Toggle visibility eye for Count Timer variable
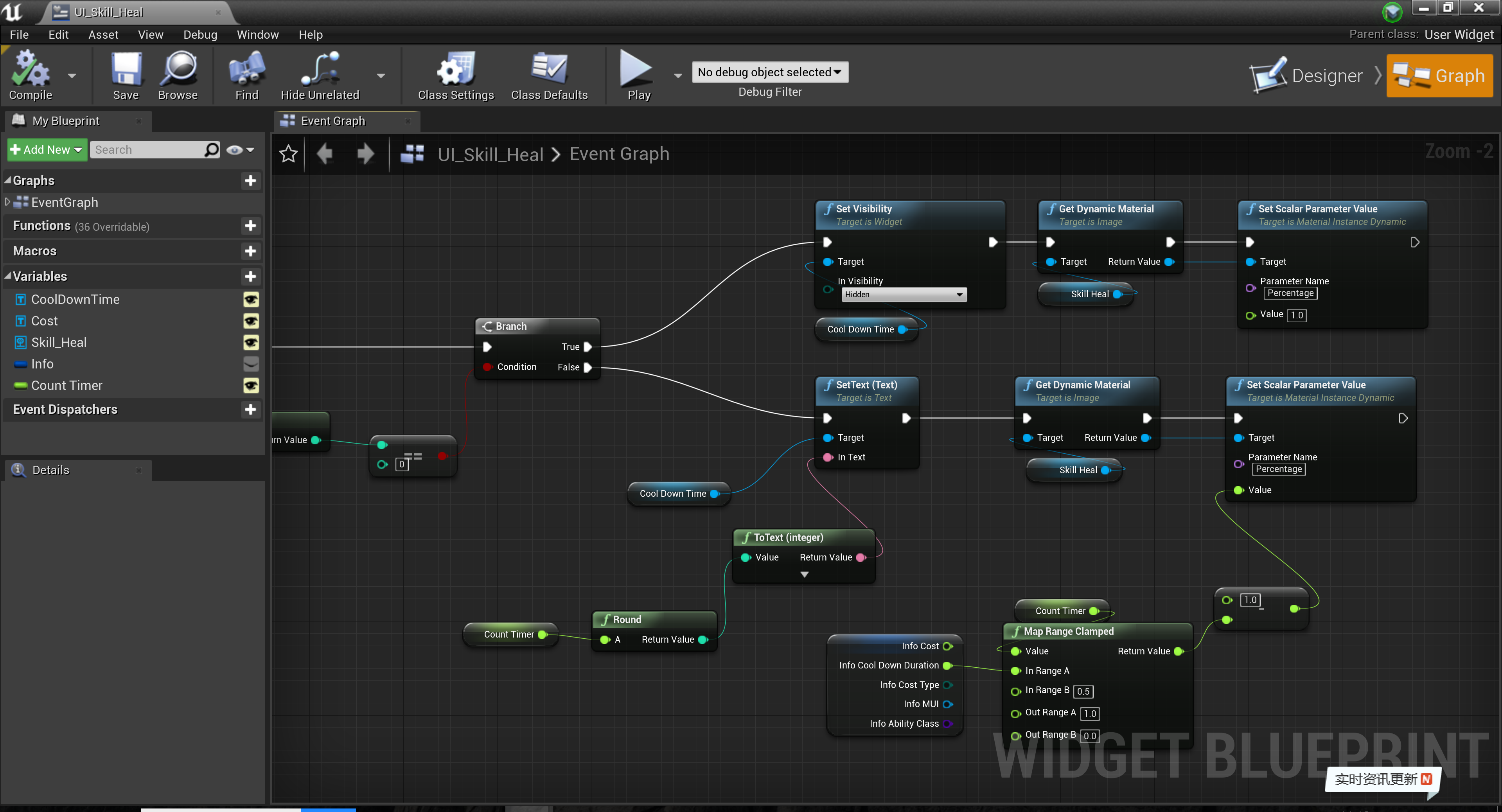 click(251, 385)
